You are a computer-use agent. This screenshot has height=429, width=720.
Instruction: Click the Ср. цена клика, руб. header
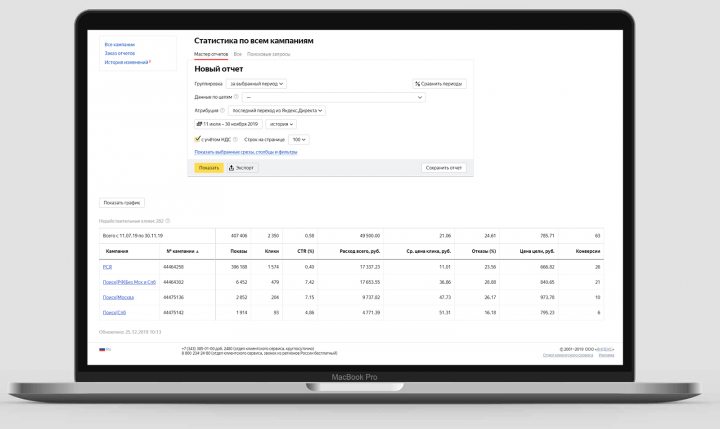(x=428, y=251)
